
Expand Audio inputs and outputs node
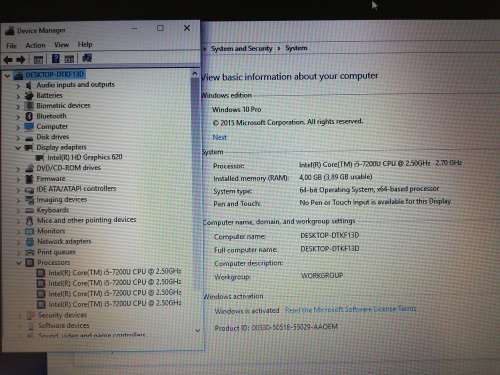18,86
